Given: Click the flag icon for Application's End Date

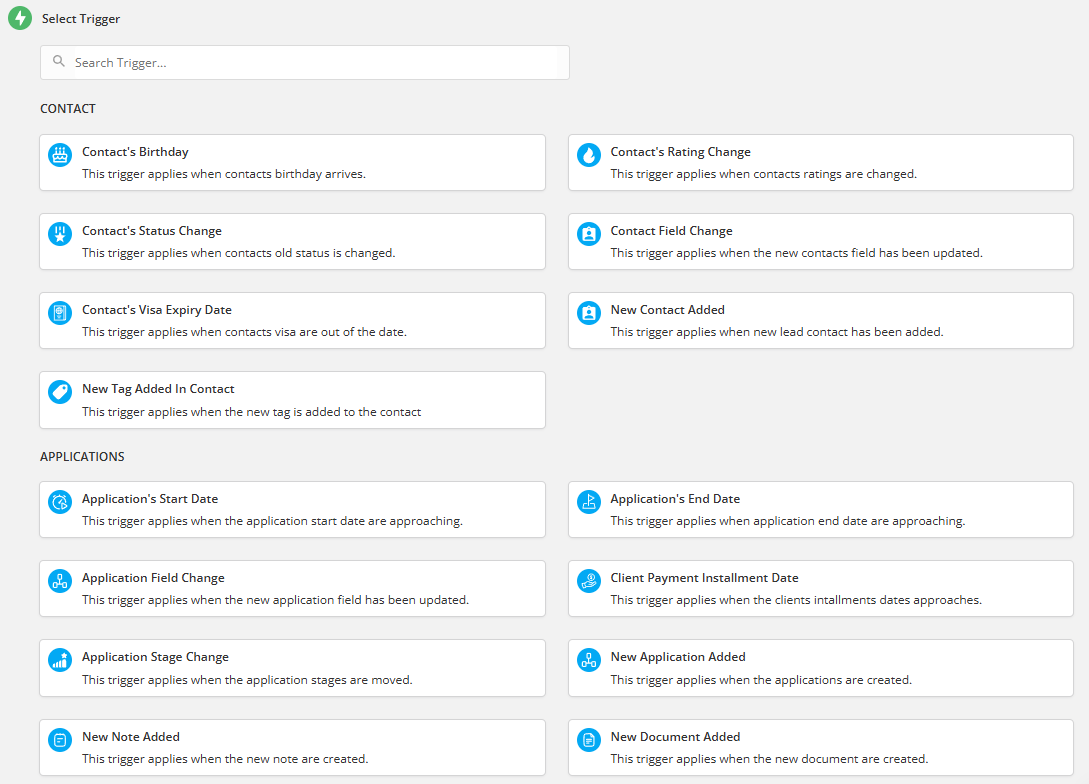Looking at the screenshot, I should pos(589,502).
